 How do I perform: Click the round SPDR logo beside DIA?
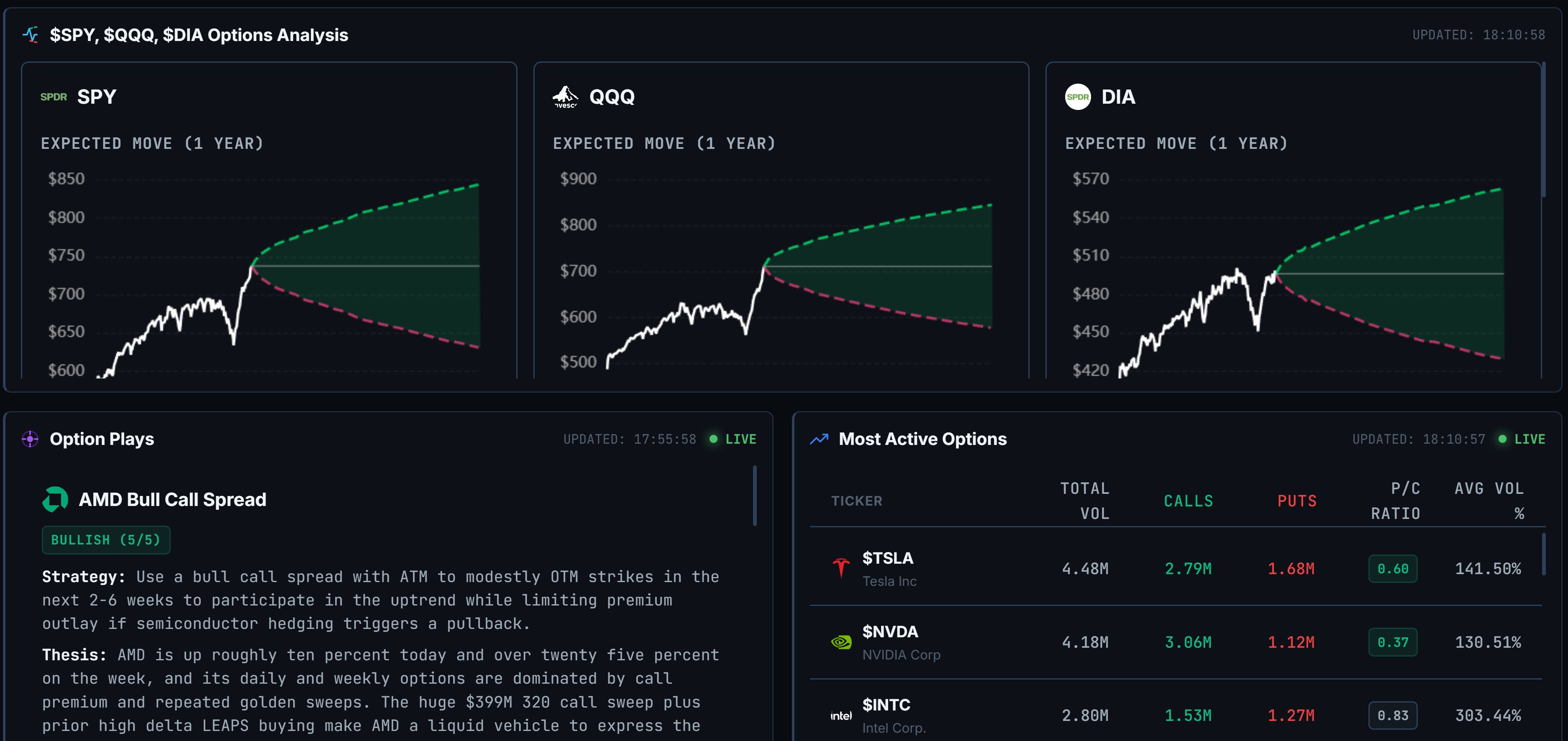tap(1077, 97)
